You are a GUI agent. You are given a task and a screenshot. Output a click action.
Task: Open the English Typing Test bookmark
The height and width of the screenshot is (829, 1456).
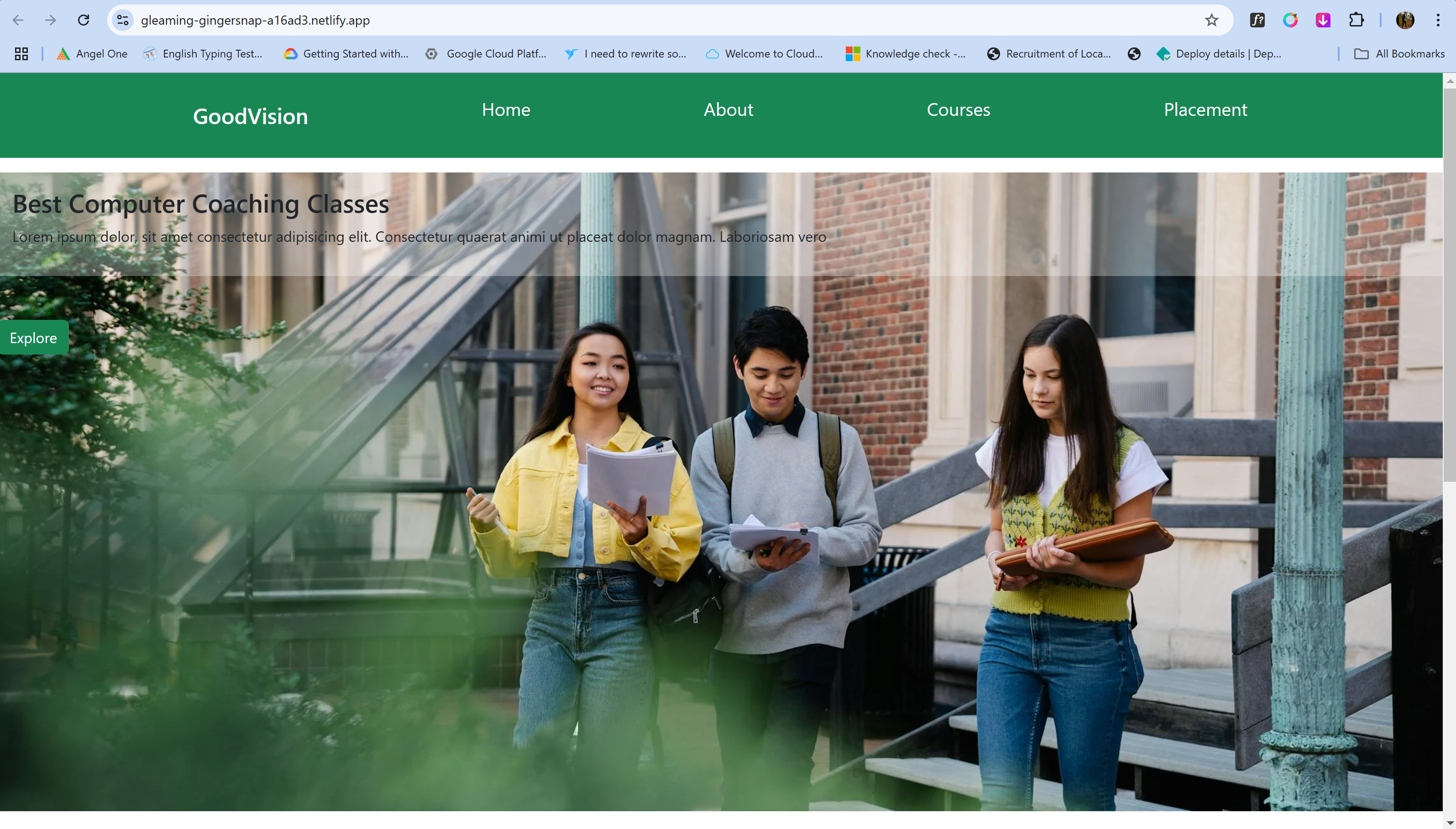point(203,53)
